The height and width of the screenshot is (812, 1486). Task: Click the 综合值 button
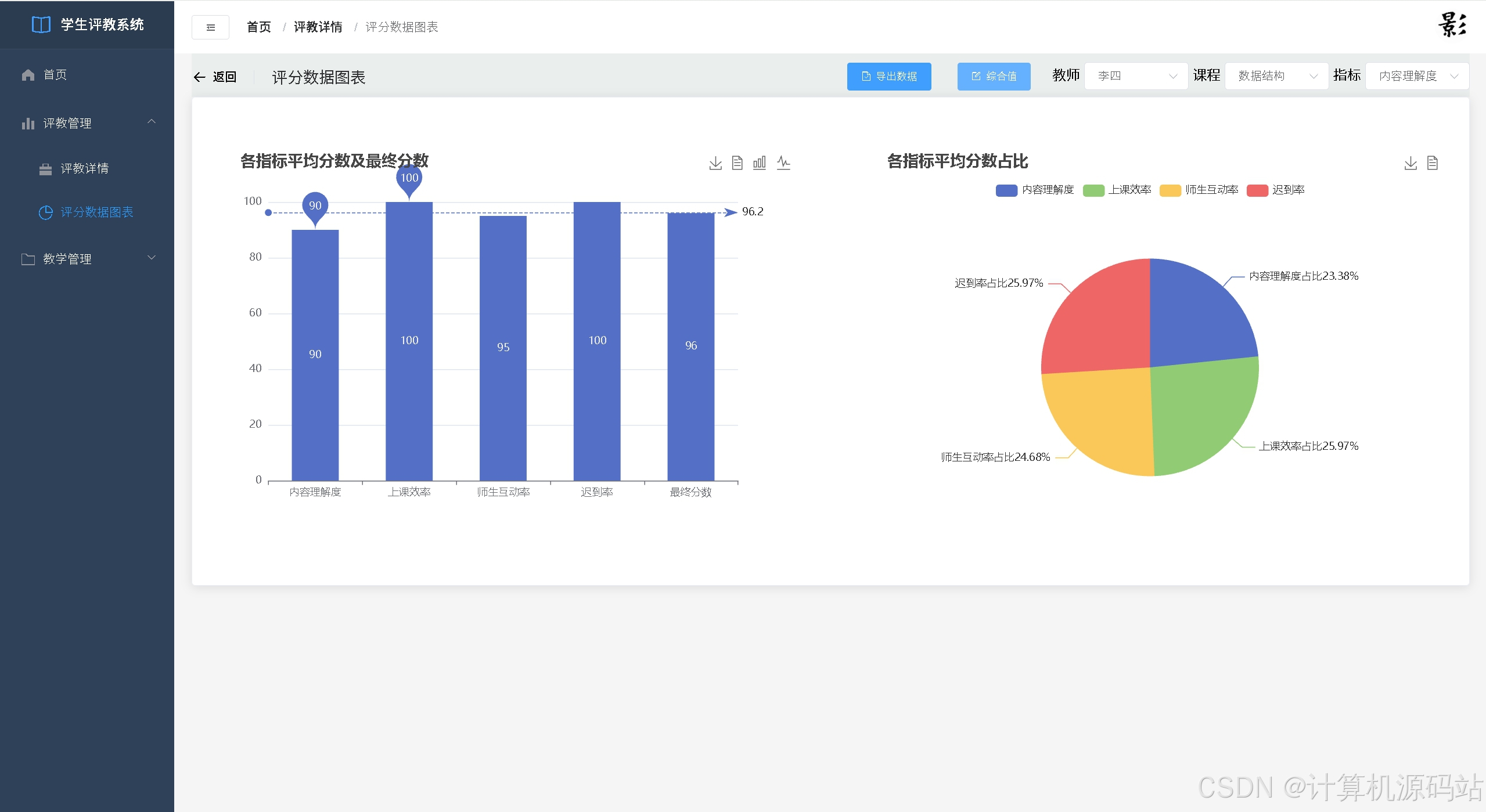coord(994,77)
